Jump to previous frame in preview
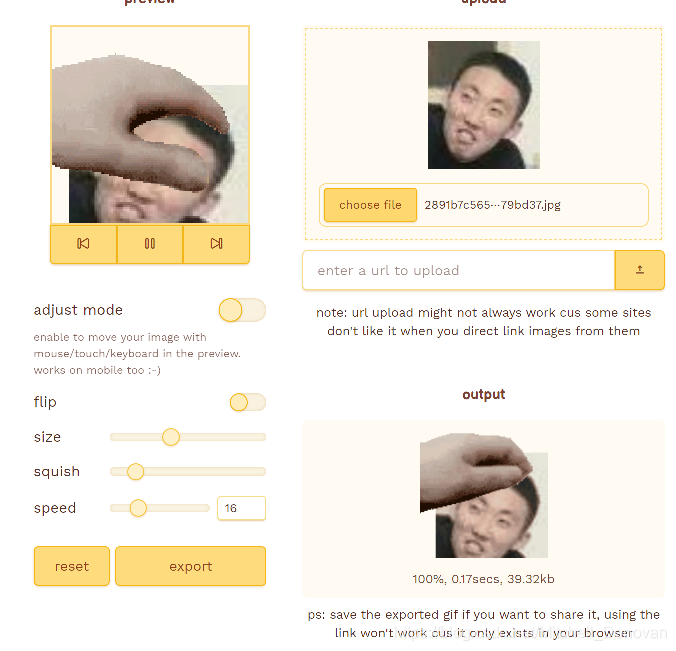This screenshot has height=651, width=676. tap(83, 244)
